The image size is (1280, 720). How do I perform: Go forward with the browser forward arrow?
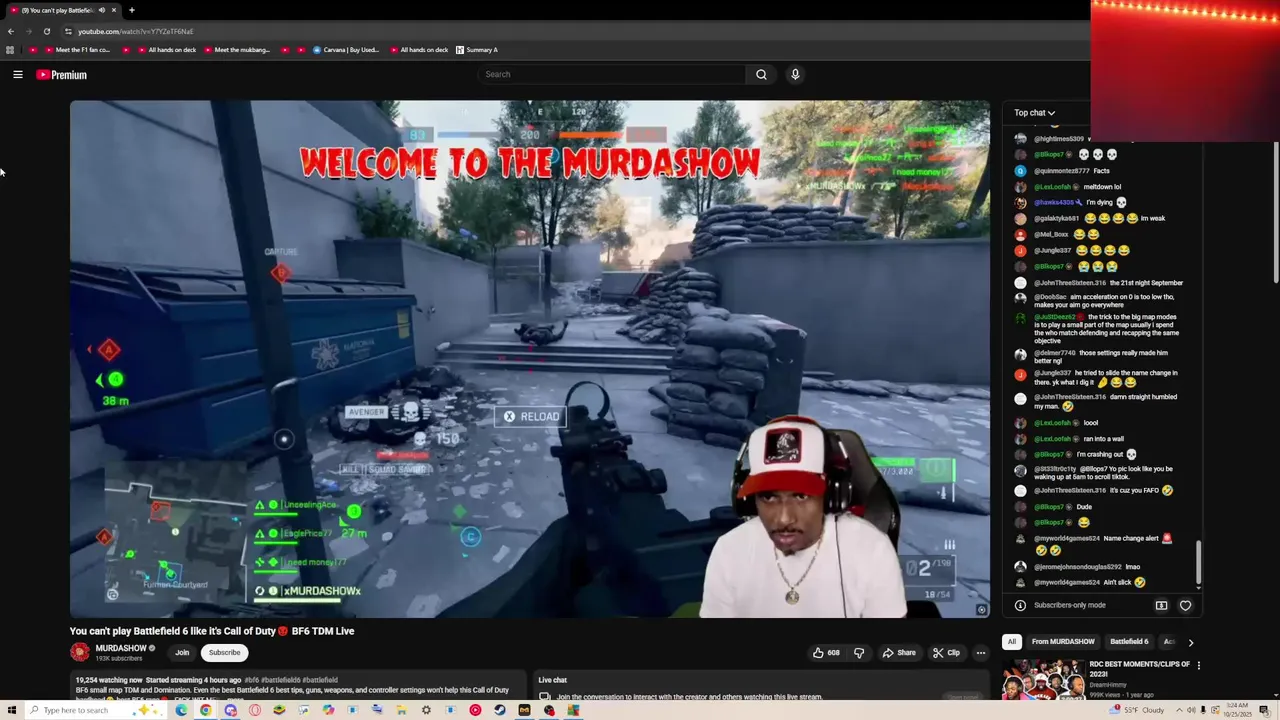pos(28,31)
